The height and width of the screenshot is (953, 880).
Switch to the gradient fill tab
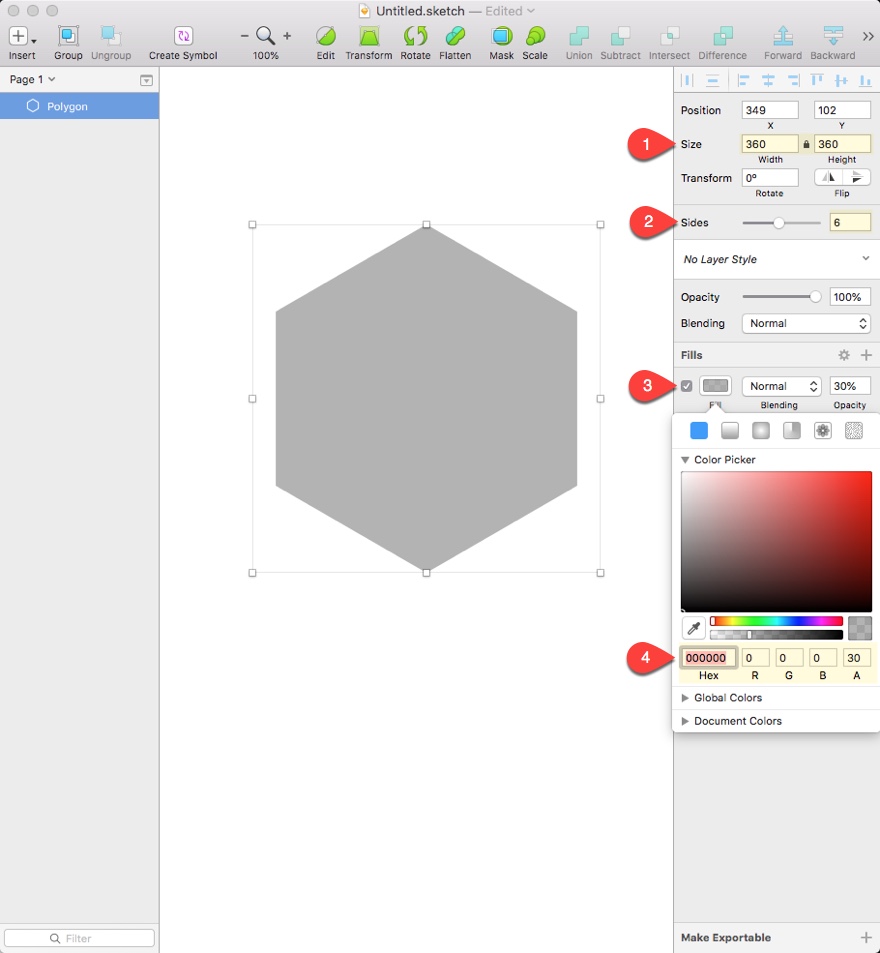729,430
